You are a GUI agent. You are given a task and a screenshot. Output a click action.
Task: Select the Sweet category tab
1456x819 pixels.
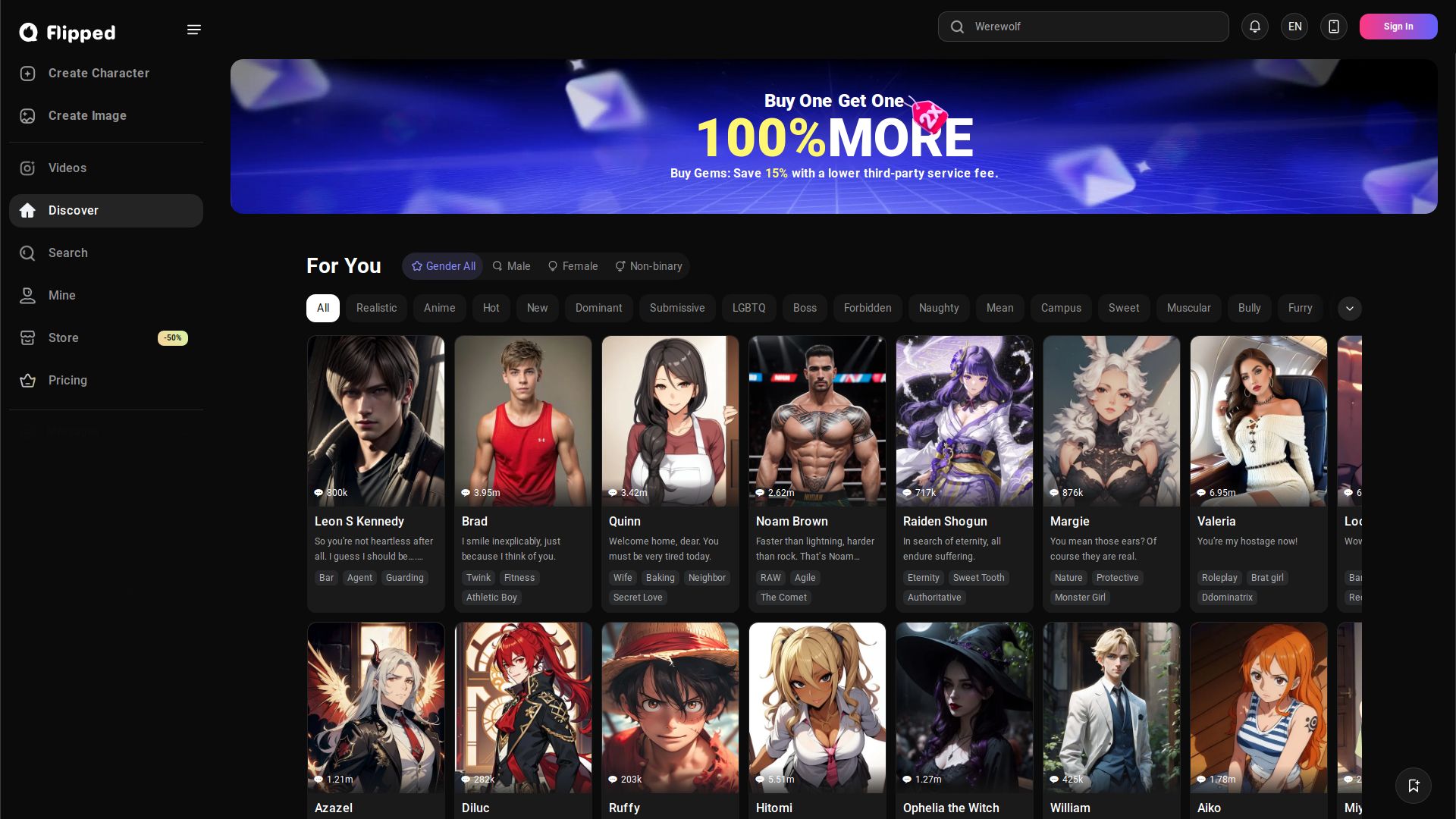coord(1124,309)
